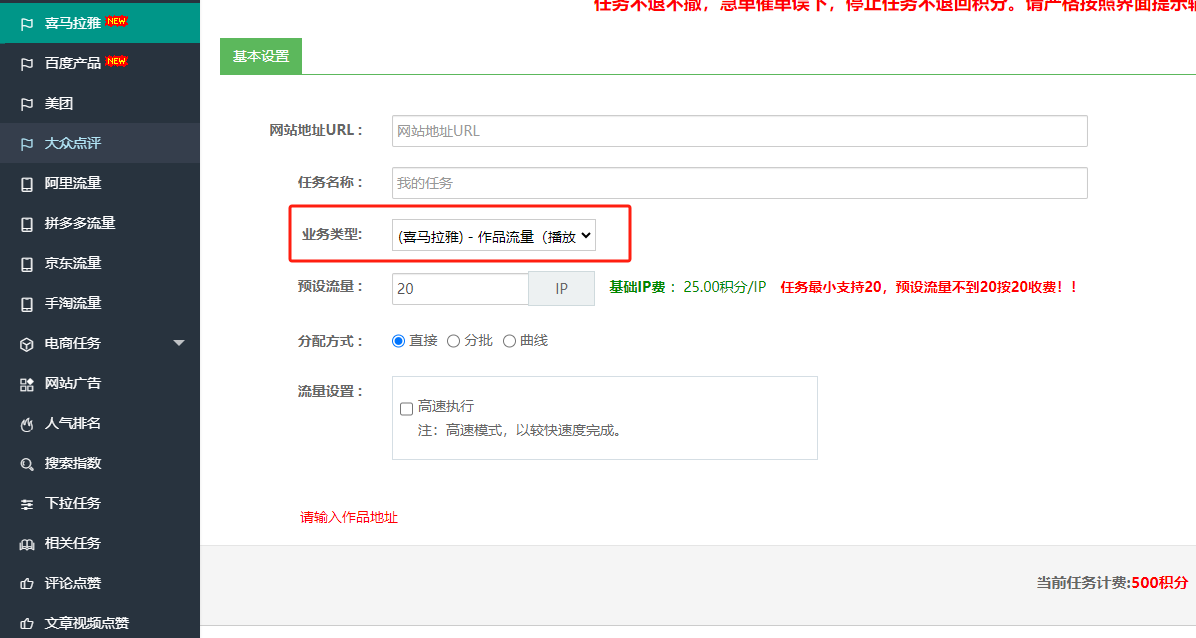Select the 直接 radio option

(398, 341)
